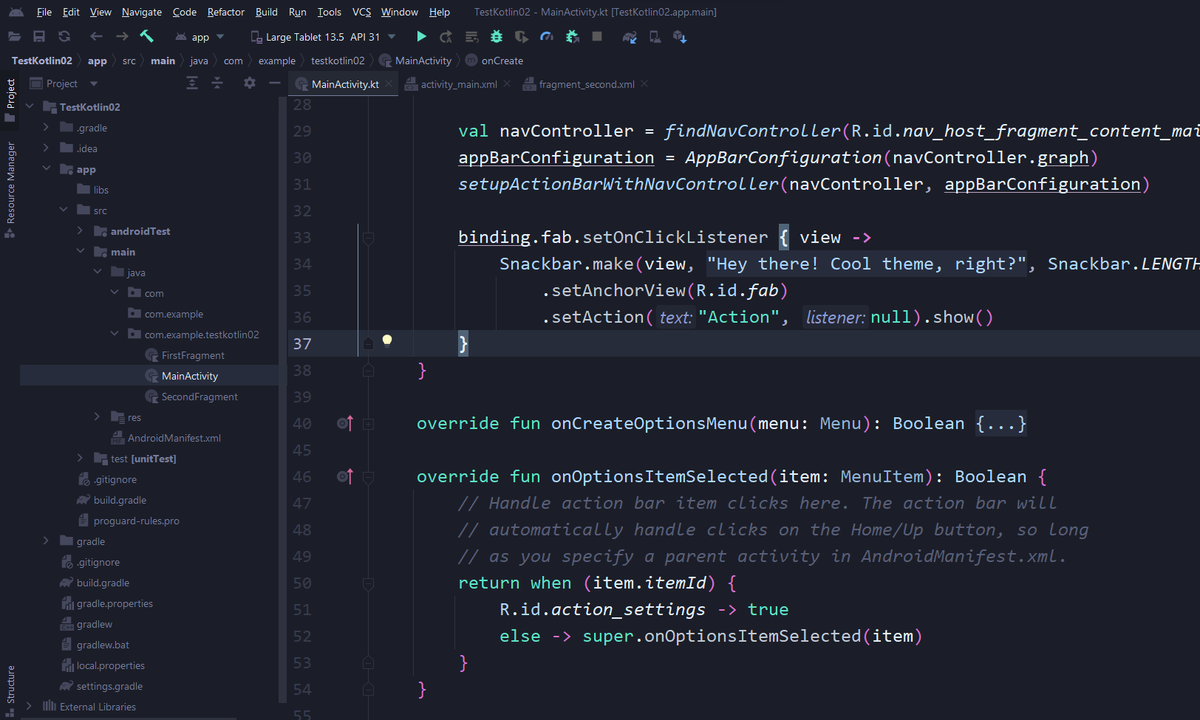Navigate back with the left arrow icon
1200x720 pixels.
pos(97,37)
